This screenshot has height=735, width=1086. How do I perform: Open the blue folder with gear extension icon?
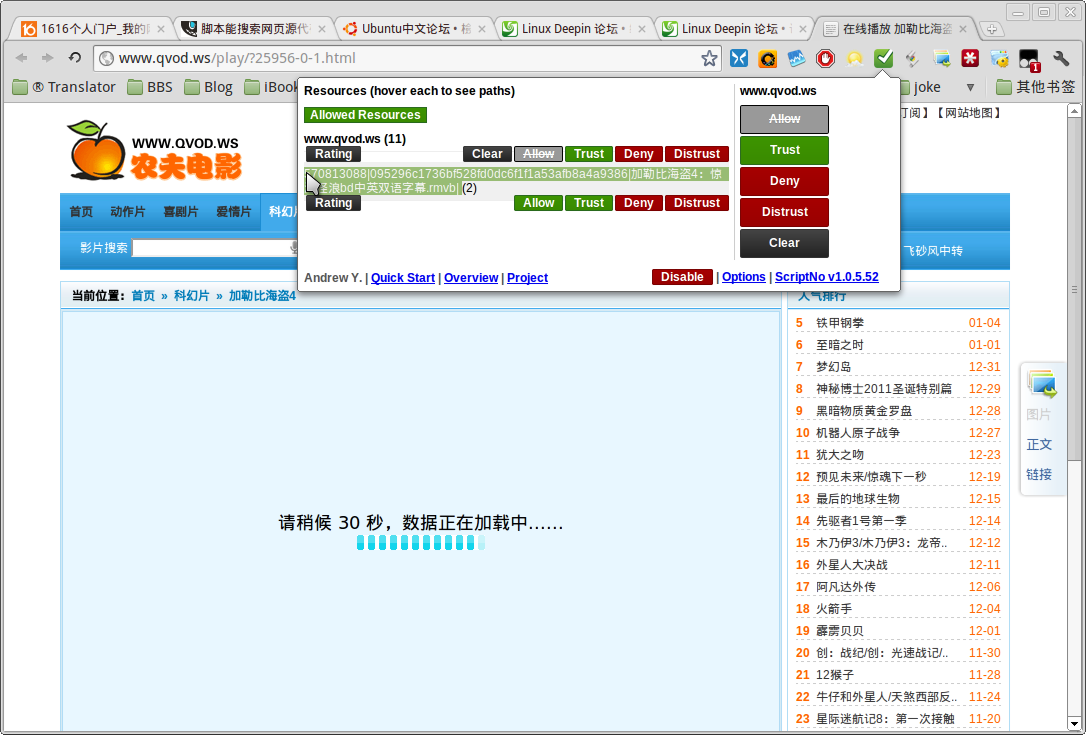tap(999, 59)
